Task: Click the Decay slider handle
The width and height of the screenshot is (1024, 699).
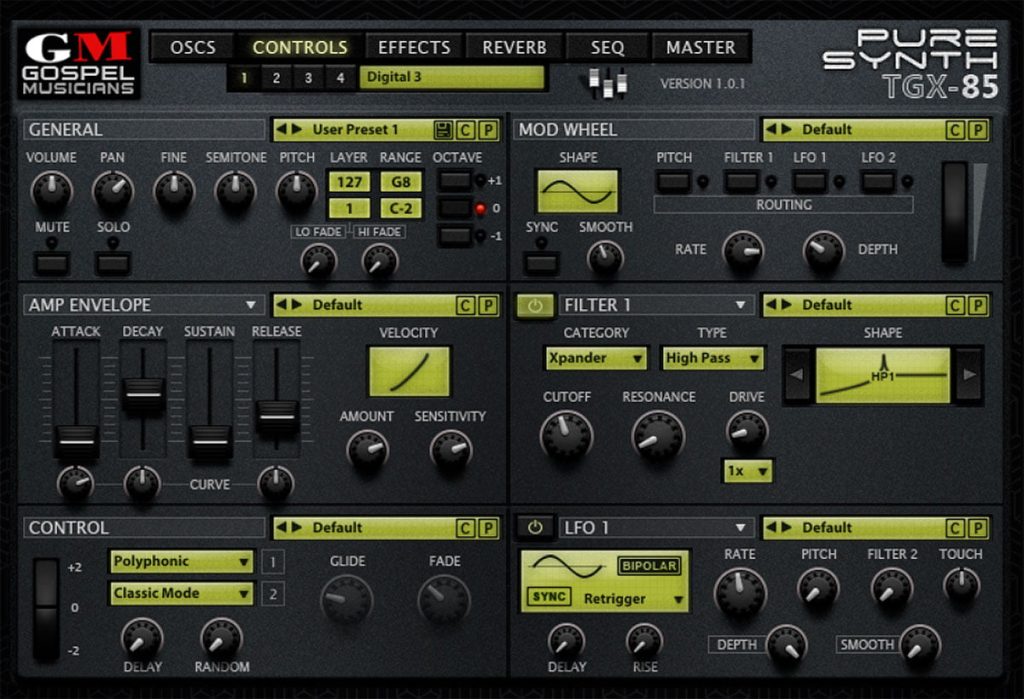Action: [x=143, y=394]
